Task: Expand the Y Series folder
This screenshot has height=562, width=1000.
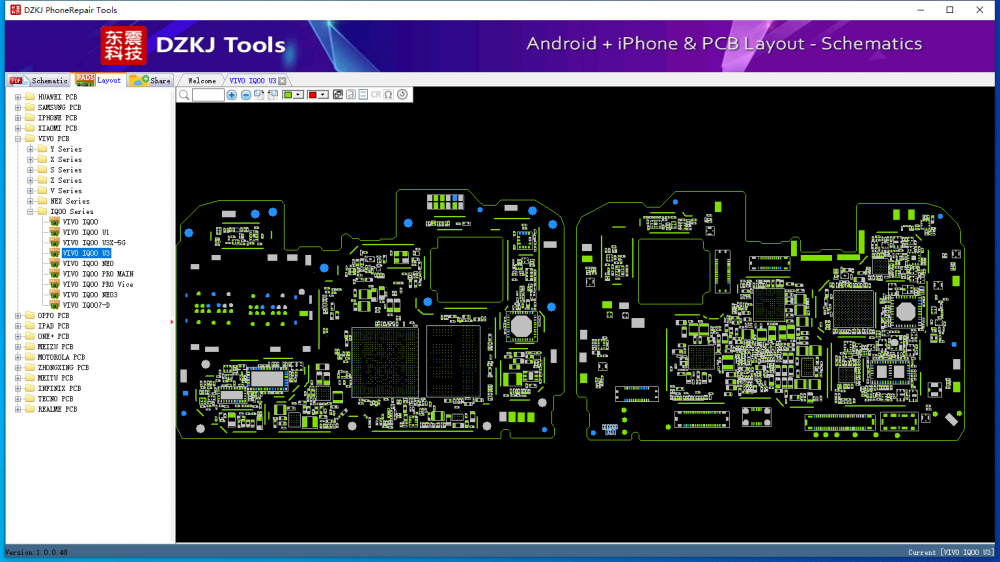Action: 30,149
